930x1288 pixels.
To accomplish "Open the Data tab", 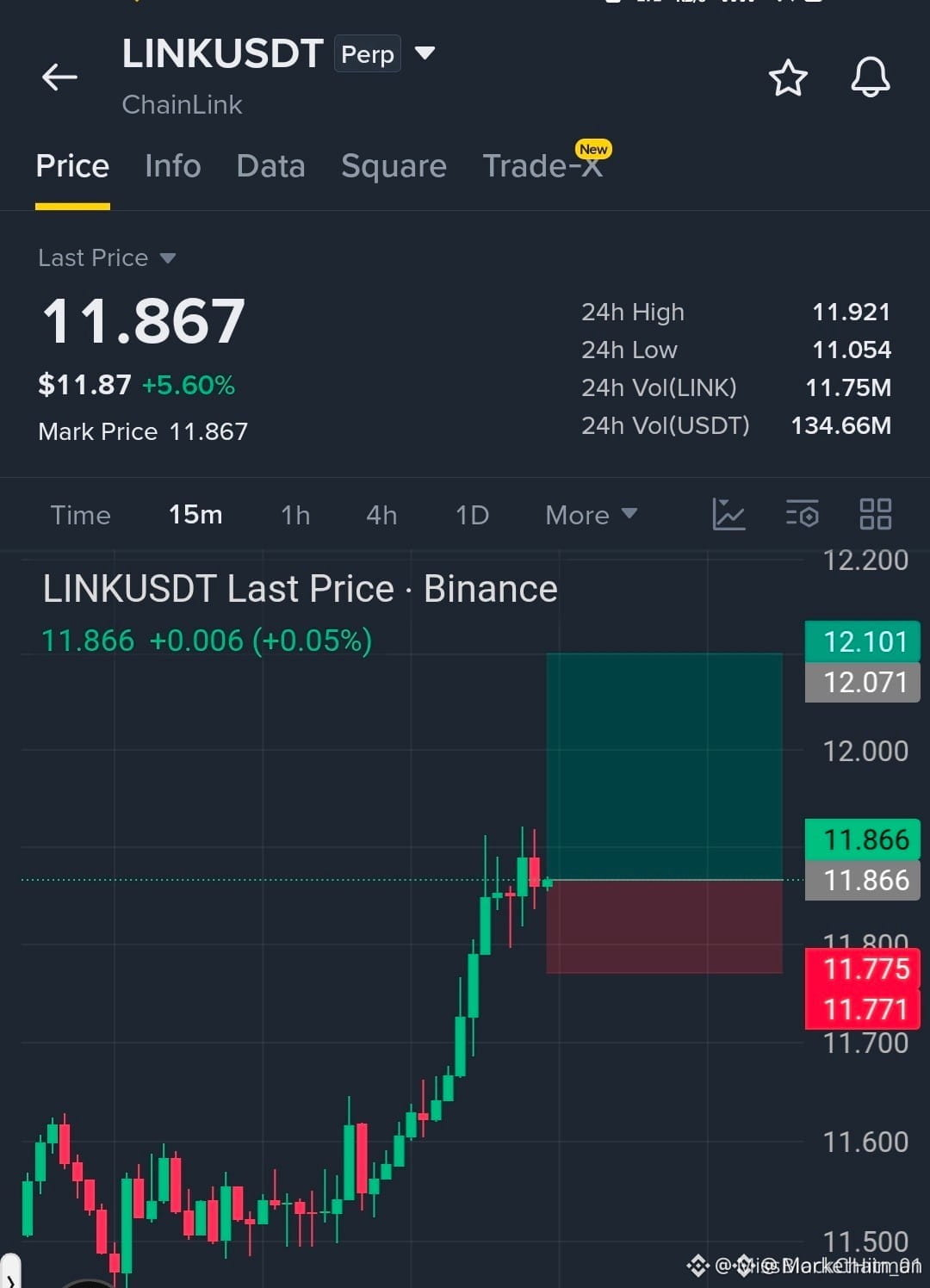I will (x=270, y=165).
